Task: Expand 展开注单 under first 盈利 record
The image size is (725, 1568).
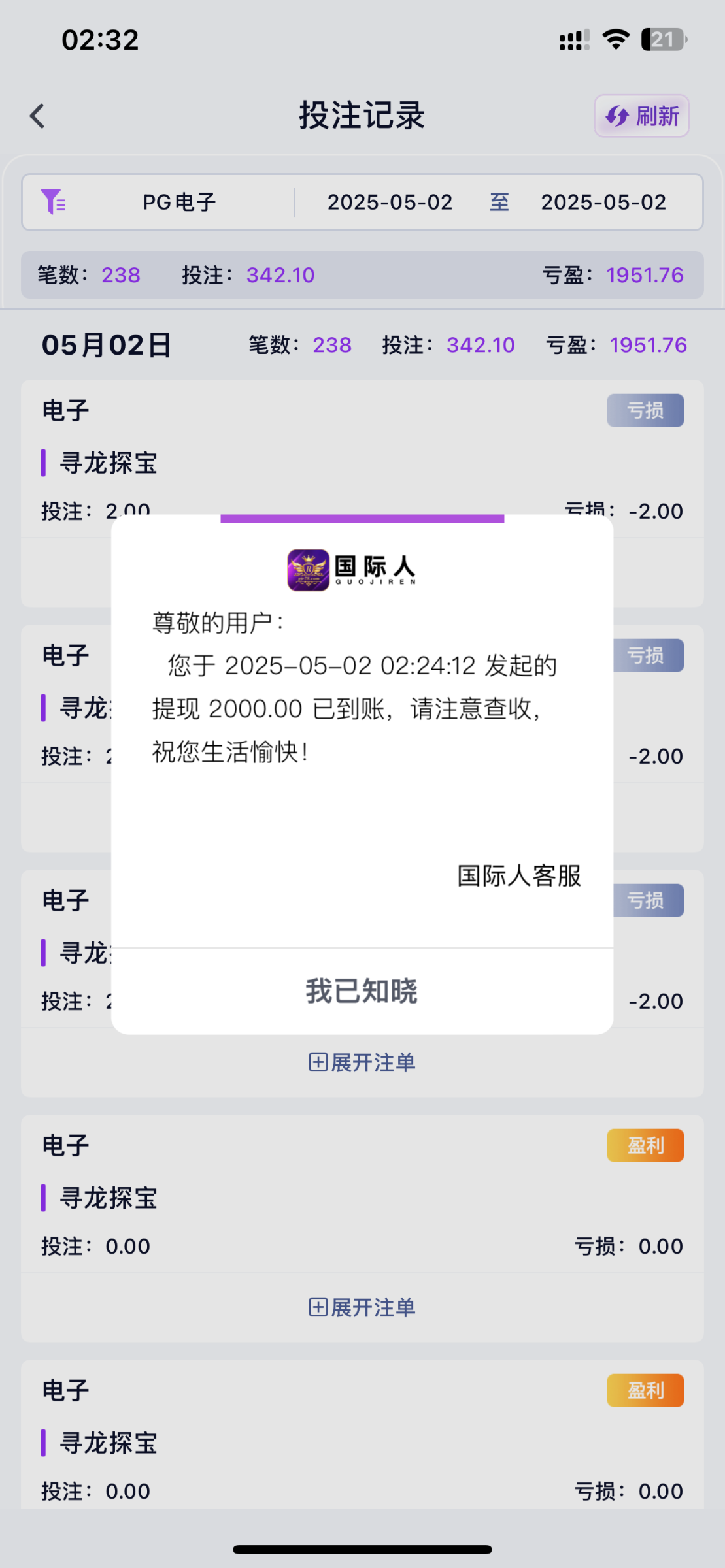Action: pyautogui.click(x=362, y=1307)
